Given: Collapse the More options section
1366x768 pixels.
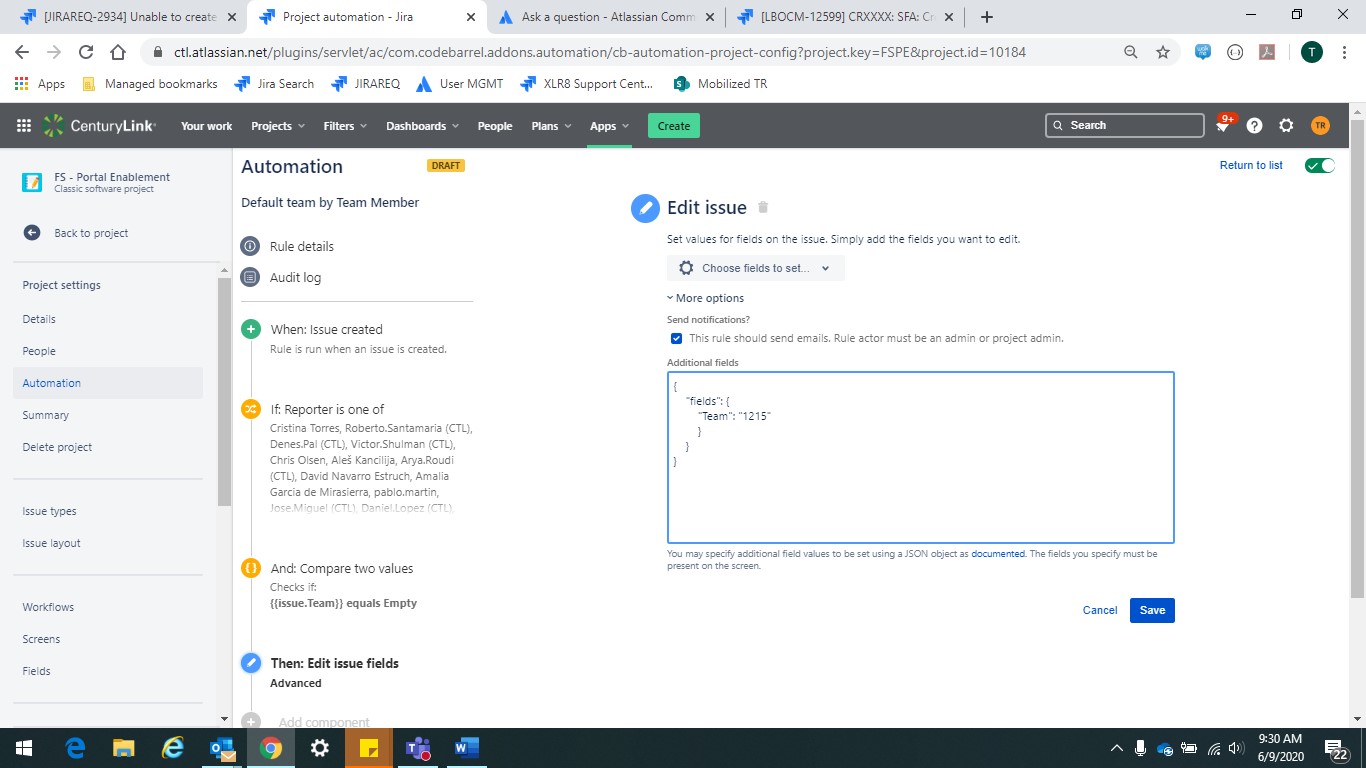Looking at the screenshot, I should [x=706, y=298].
